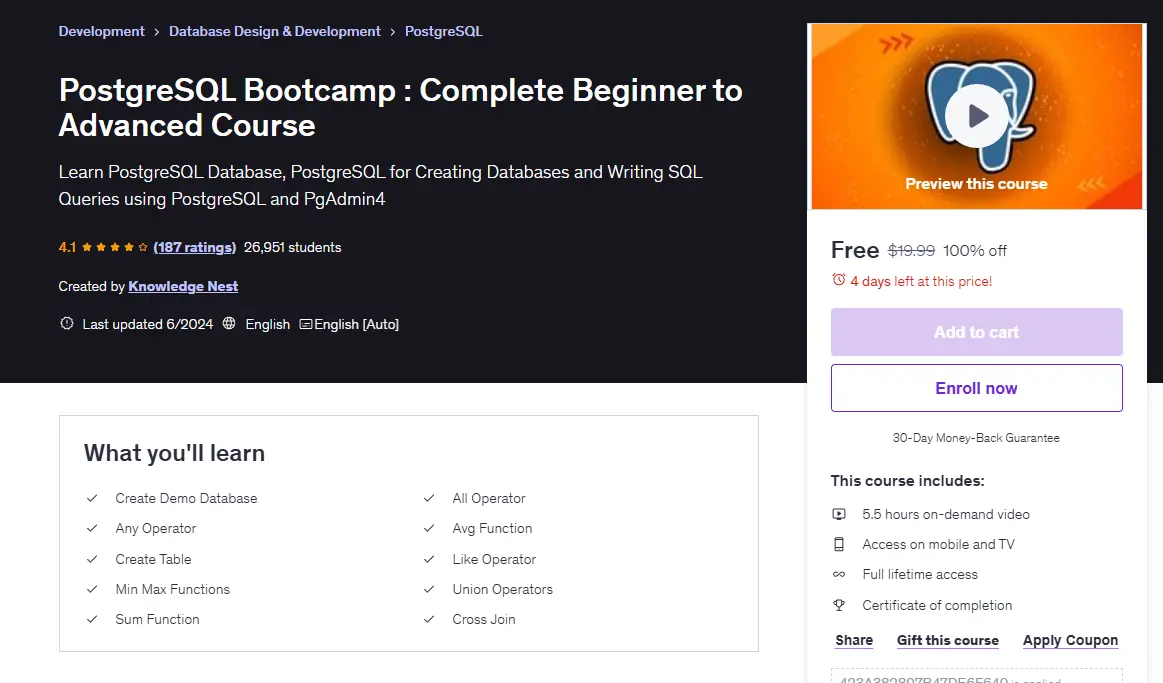The height and width of the screenshot is (683, 1163).
Task: Click the certificate trophy icon
Action: pos(839,605)
